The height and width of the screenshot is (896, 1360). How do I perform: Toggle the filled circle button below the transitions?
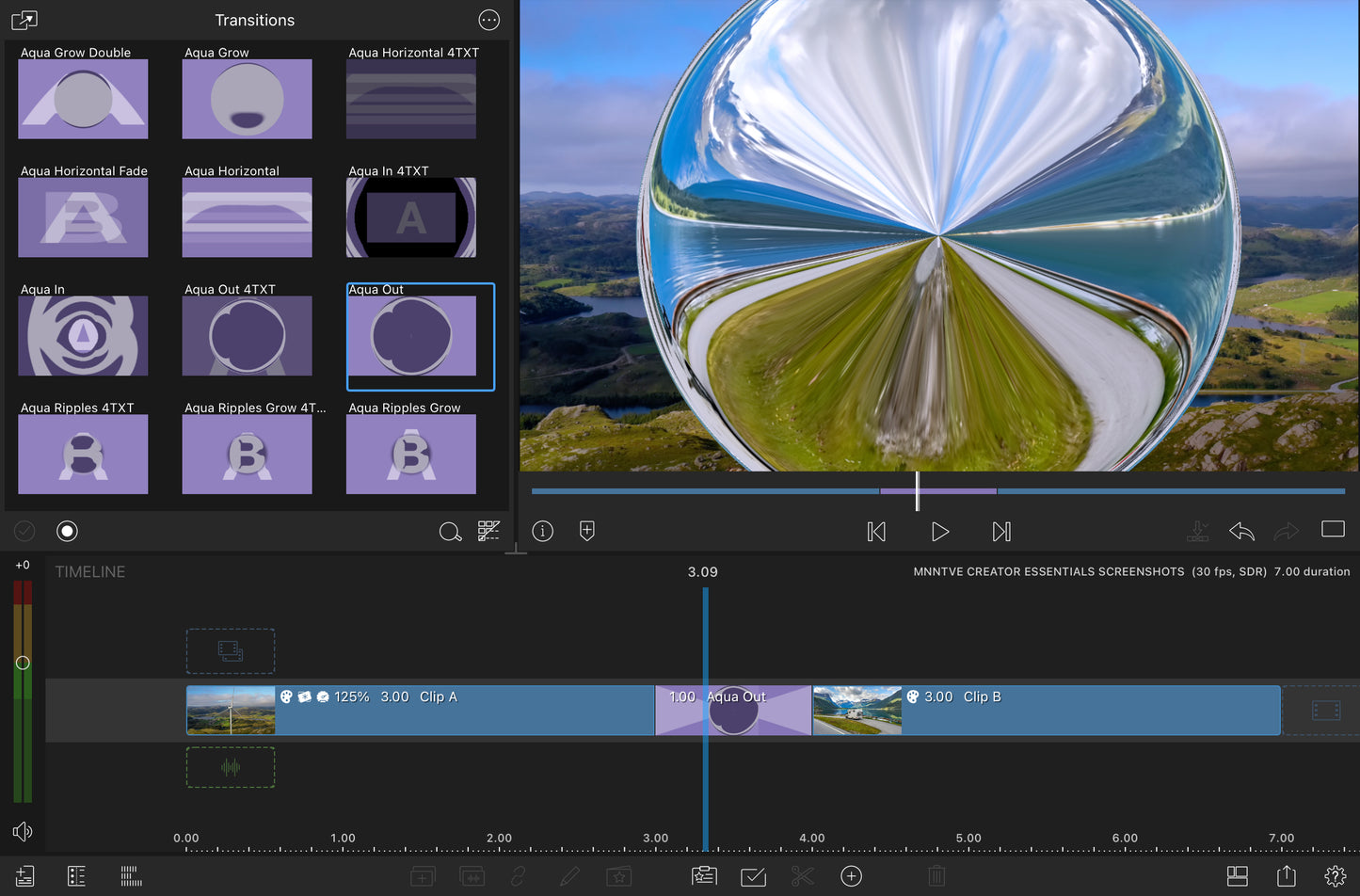coord(67,531)
